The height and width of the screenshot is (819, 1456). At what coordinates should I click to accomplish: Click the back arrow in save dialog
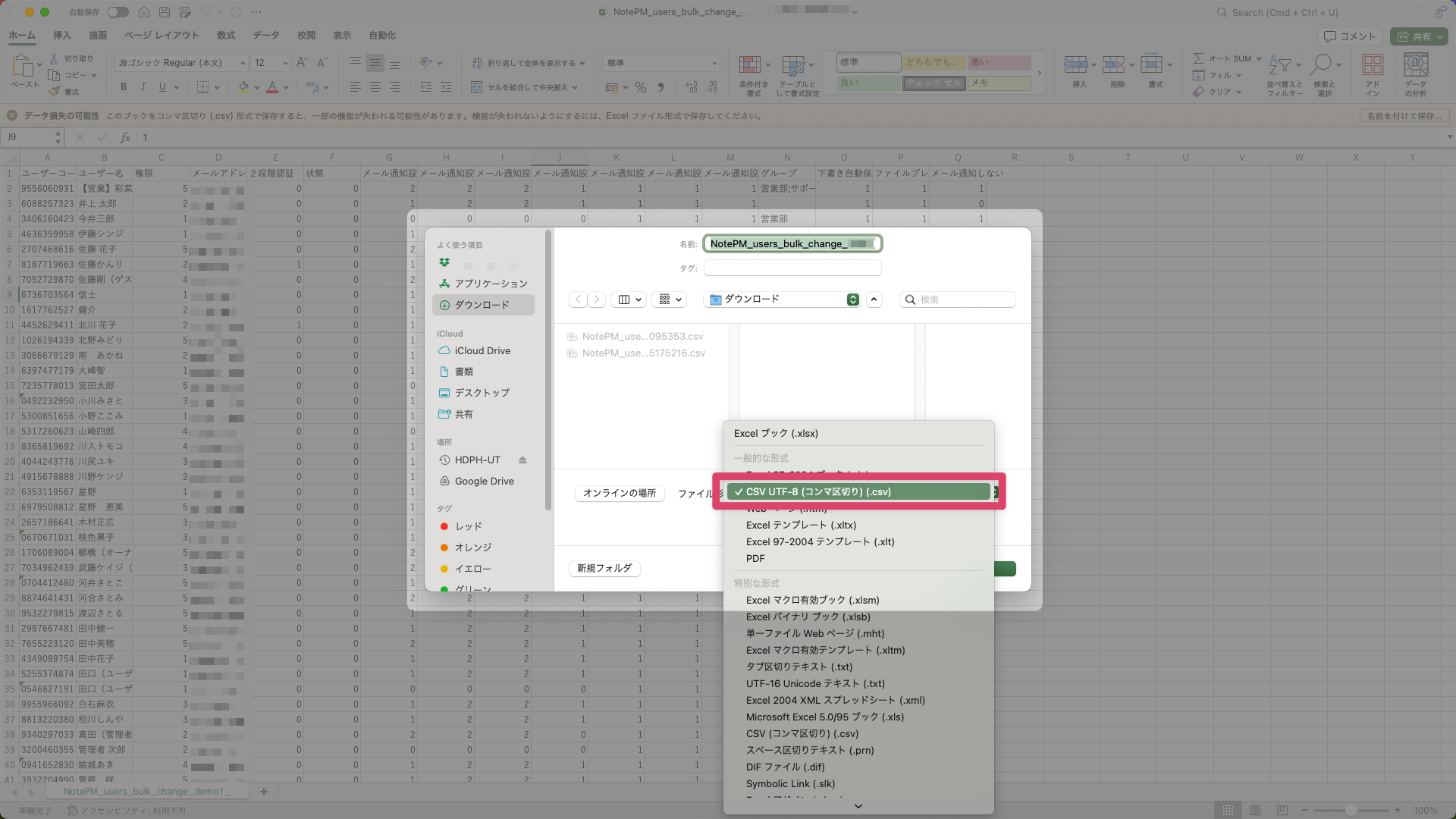pos(578,300)
